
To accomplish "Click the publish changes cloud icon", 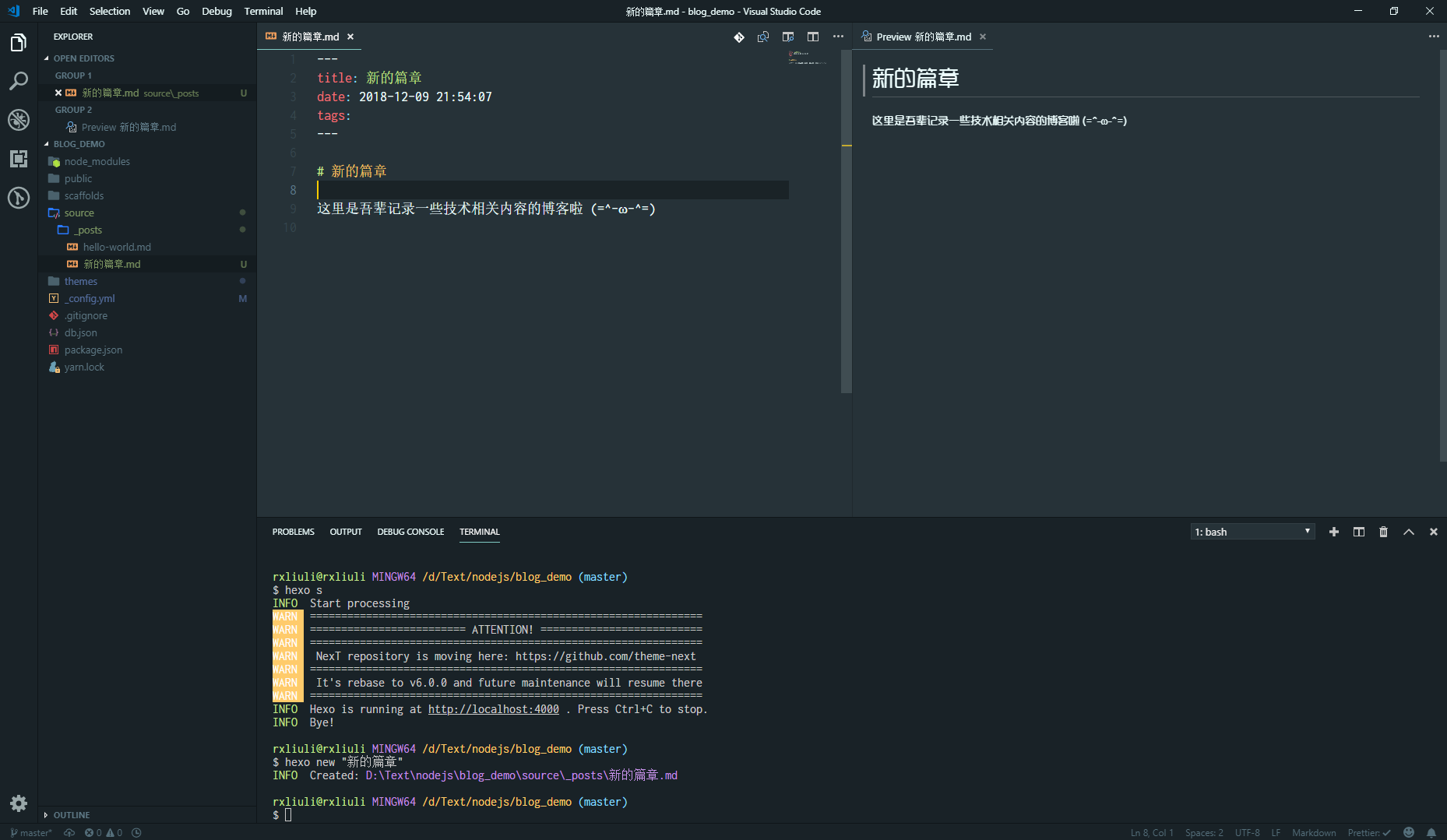I will (x=69, y=832).
